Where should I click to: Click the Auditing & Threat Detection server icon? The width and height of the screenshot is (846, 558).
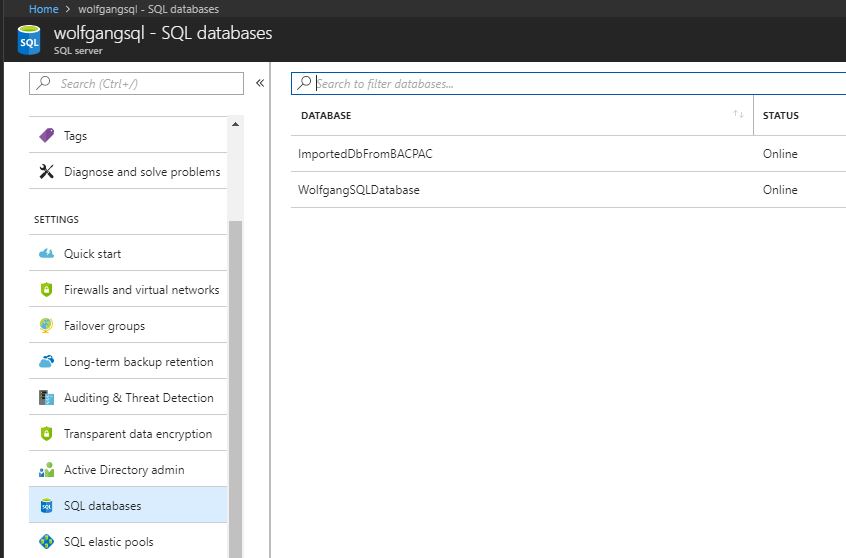tap(46, 398)
